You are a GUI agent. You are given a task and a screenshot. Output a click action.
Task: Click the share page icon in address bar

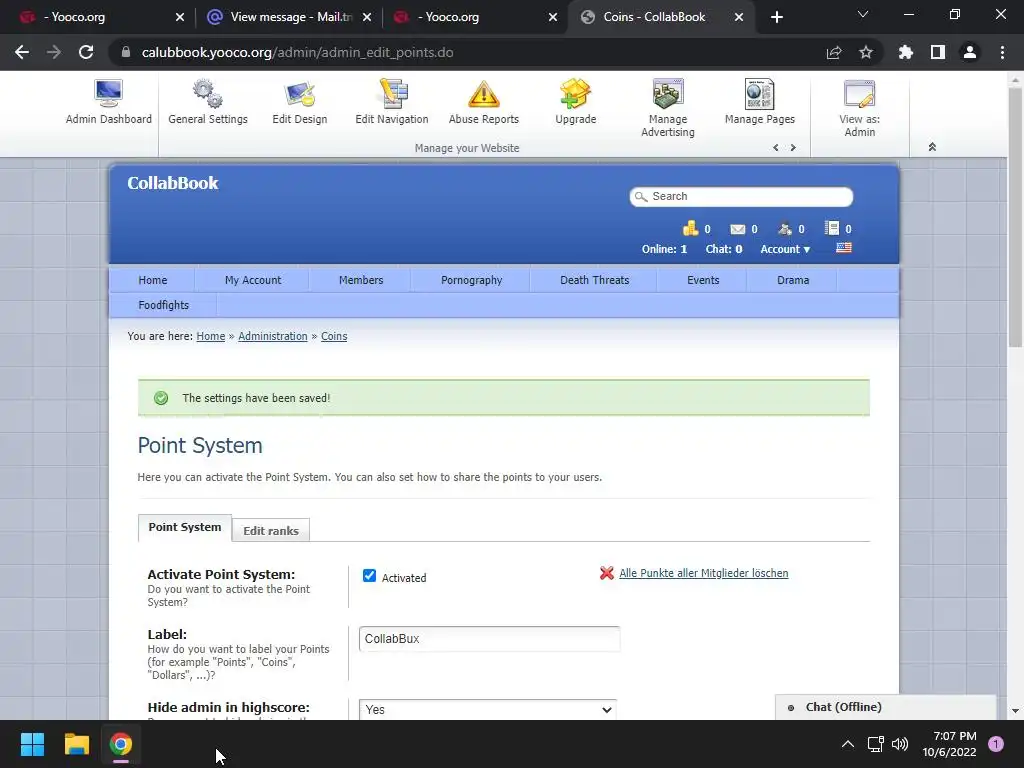click(834, 52)
